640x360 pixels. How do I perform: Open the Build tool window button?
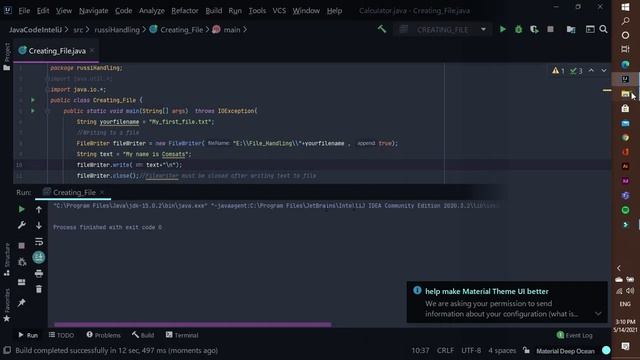tap(143, 335)
